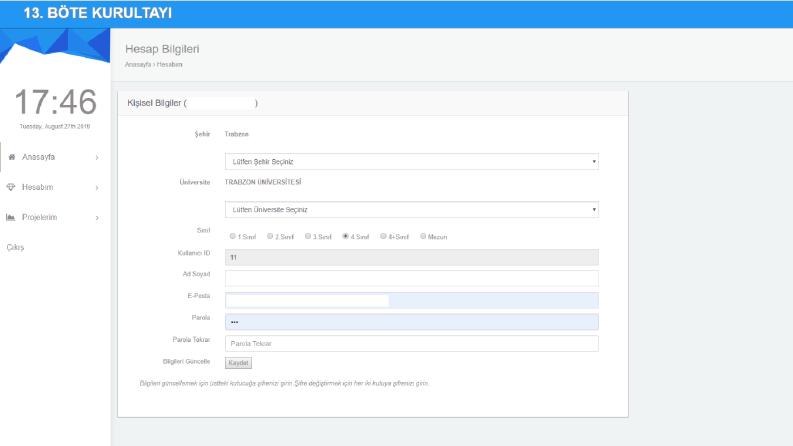
Task: Click the chart icon beside Projelerim
Action: tap(11, 217)
